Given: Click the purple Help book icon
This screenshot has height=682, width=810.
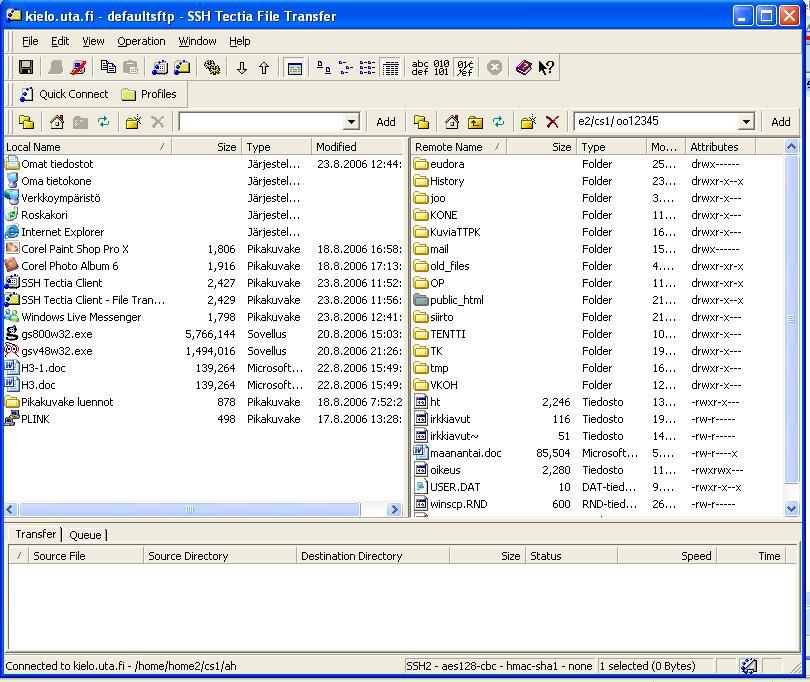Looking at the screenshot, I should coord(523,67).
